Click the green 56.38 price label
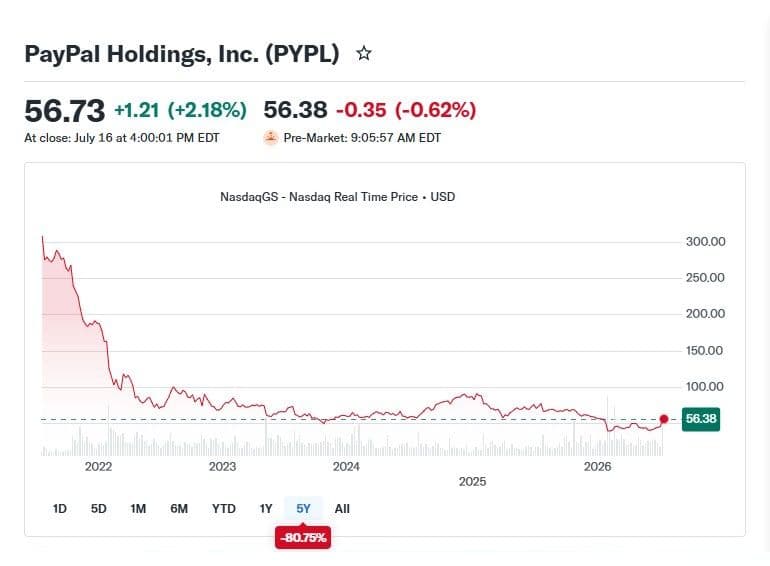770x566 pixels. (x=701, y=419)
